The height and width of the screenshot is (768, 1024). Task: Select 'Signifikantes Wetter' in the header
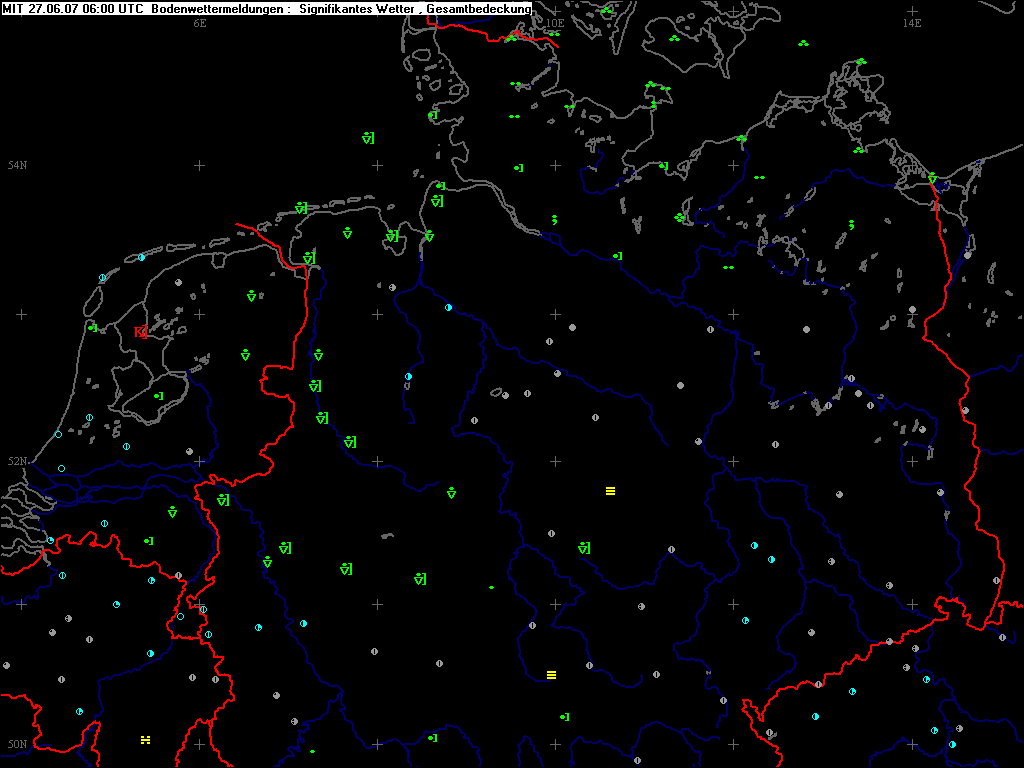359,8
